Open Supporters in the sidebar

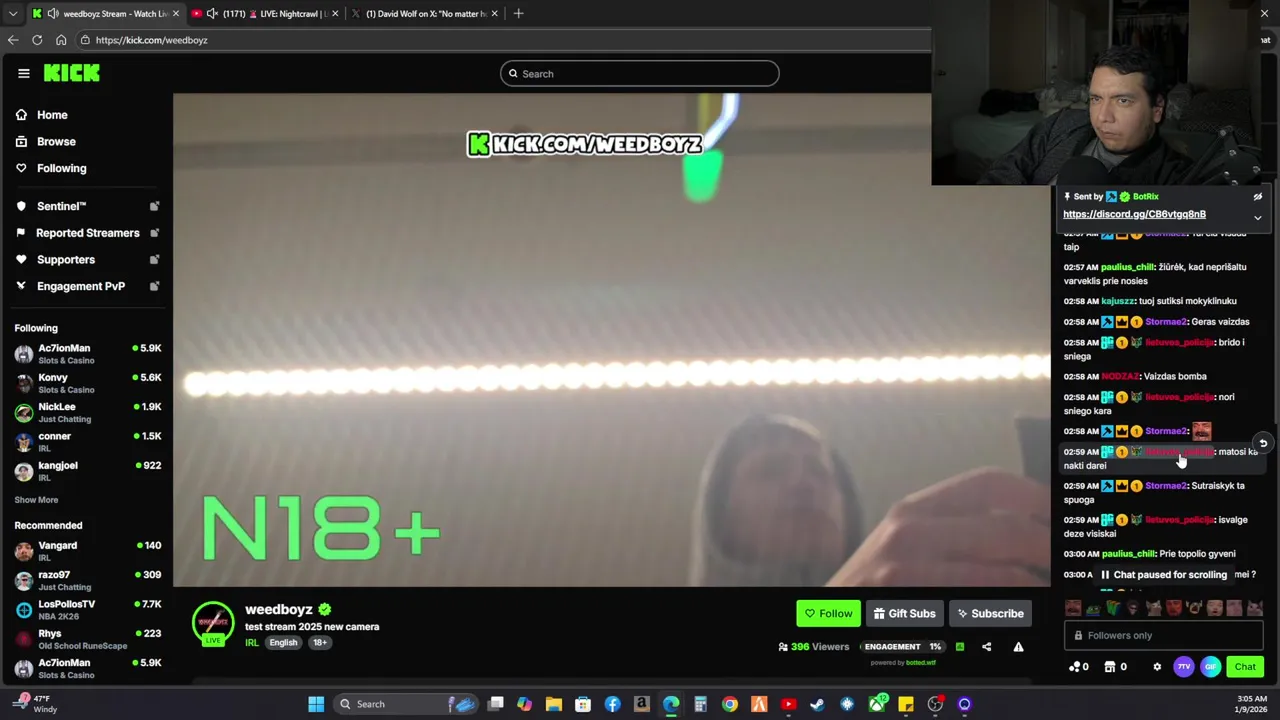click(65, 260)
